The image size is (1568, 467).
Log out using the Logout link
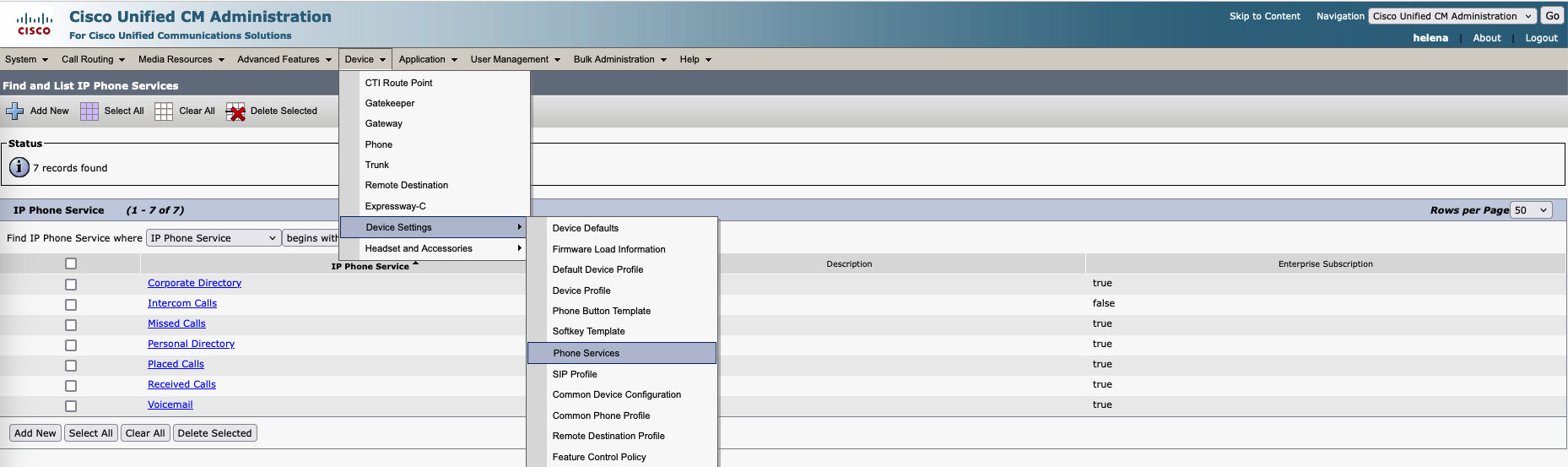point(1541,38)
